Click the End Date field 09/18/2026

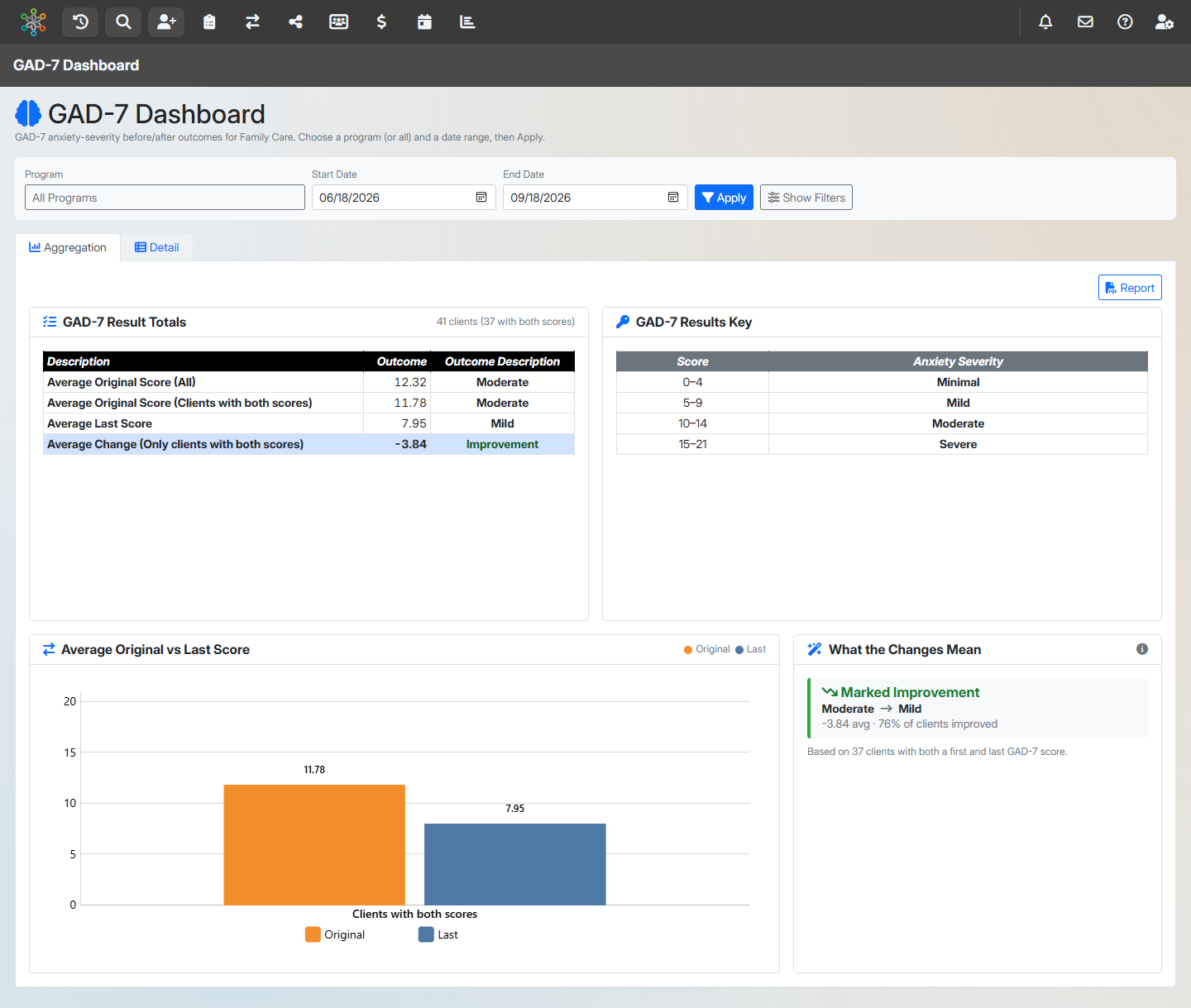[x=595, y=198]
